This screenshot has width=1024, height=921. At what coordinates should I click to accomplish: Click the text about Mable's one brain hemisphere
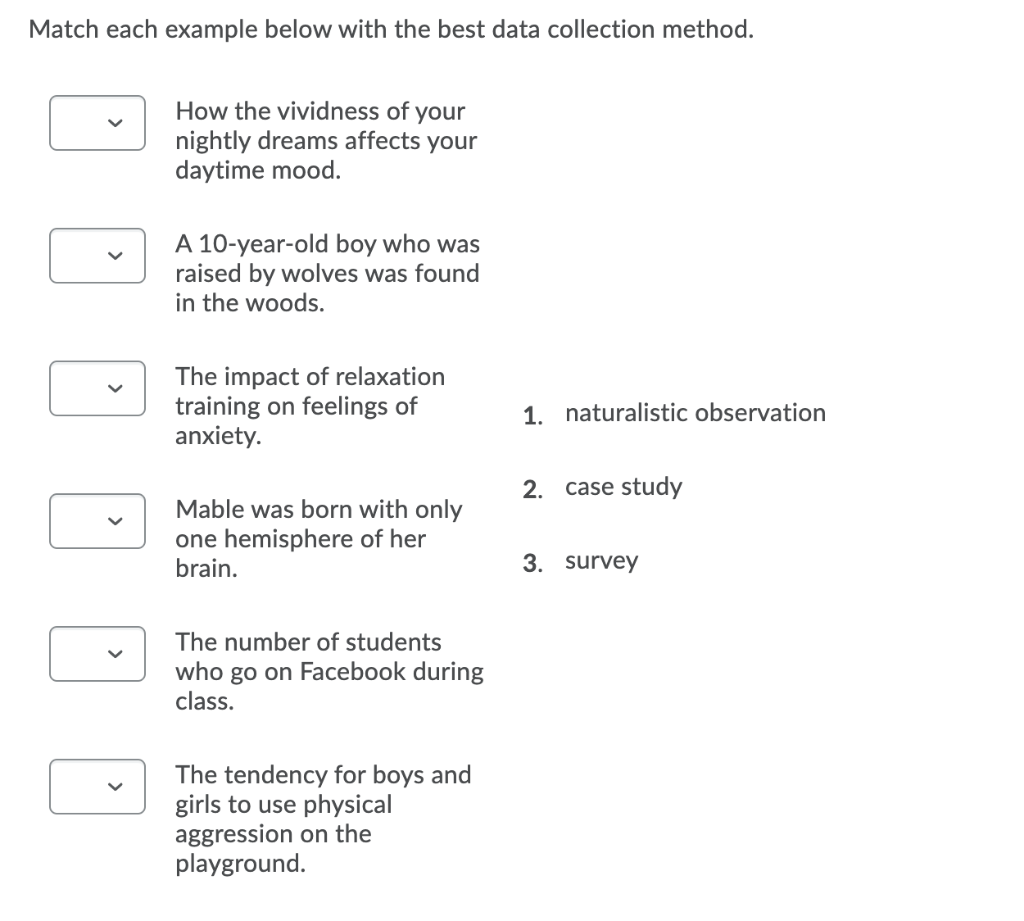[318, 538]
